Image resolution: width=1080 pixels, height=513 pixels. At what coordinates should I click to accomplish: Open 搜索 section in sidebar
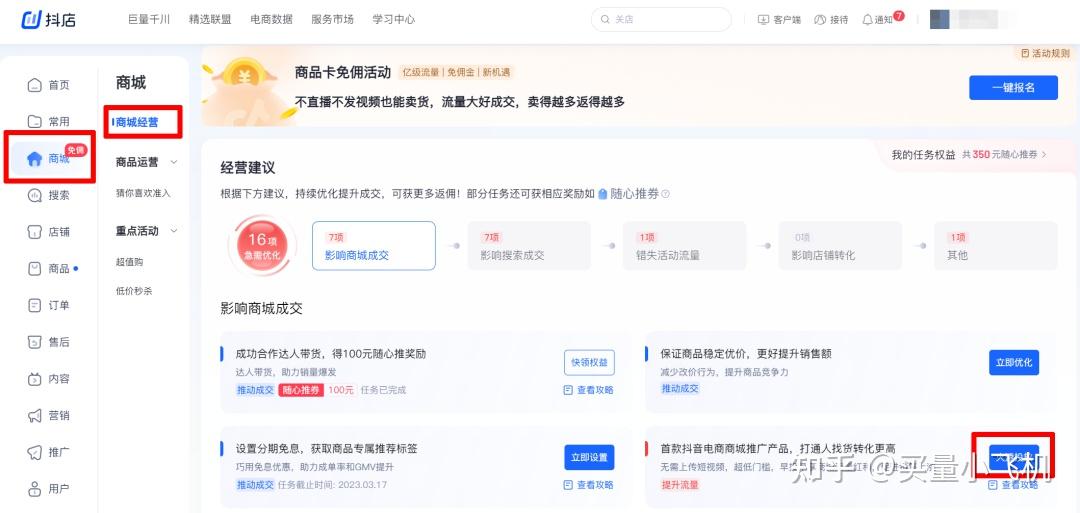(x=48, y=196)
